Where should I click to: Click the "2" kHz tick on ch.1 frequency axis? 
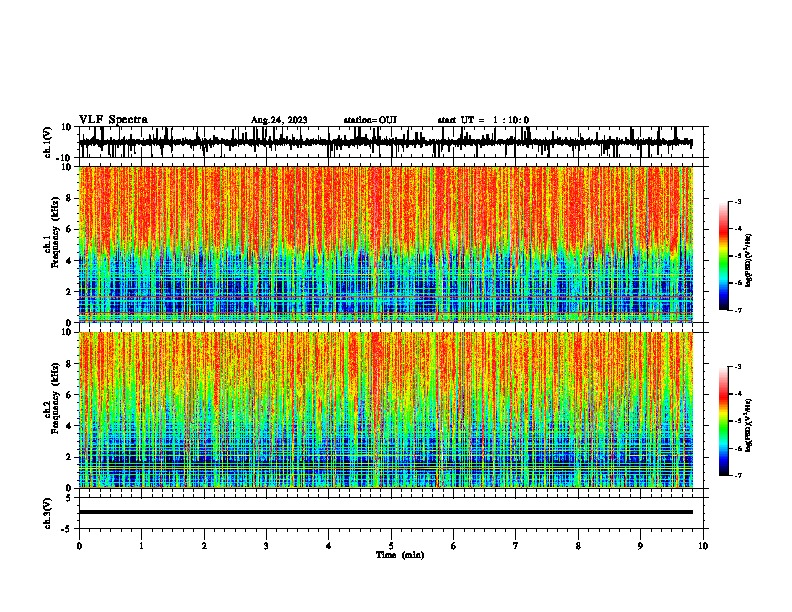click(69, 291)
